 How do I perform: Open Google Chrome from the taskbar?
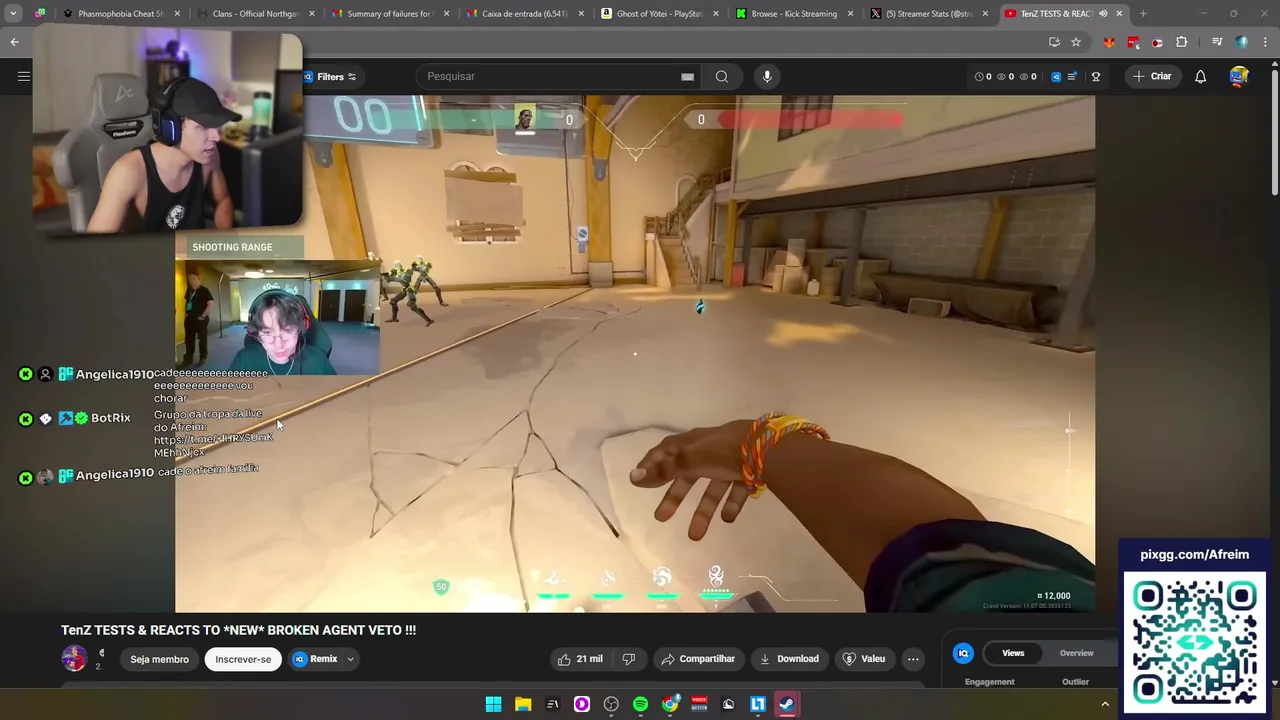(x=670, y=704)
